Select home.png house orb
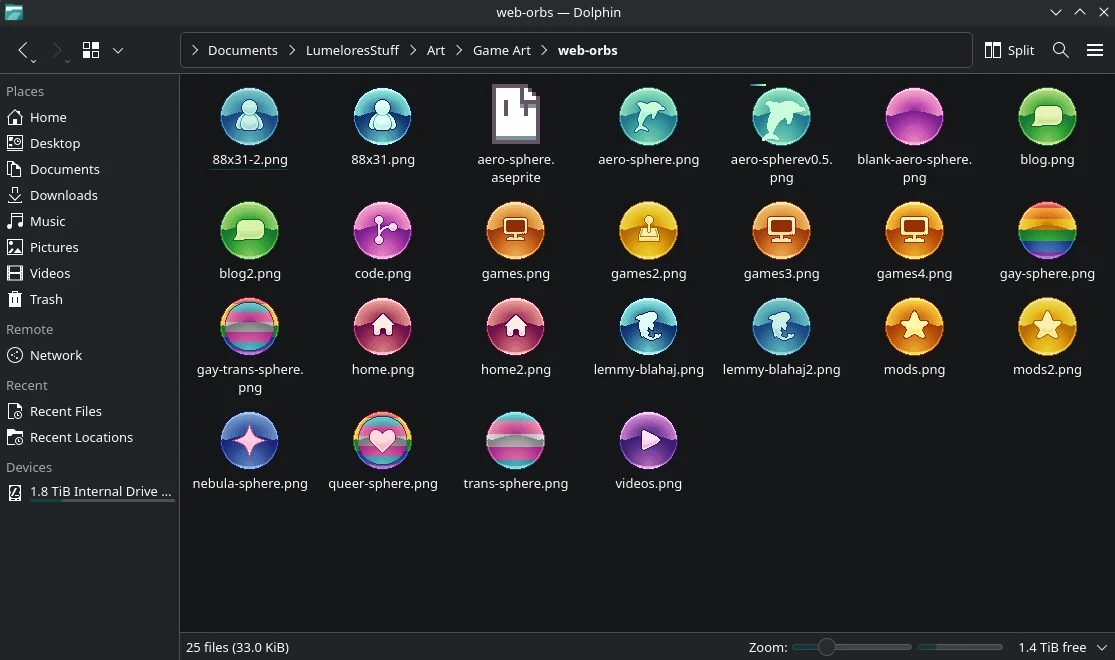 (383, 326)
